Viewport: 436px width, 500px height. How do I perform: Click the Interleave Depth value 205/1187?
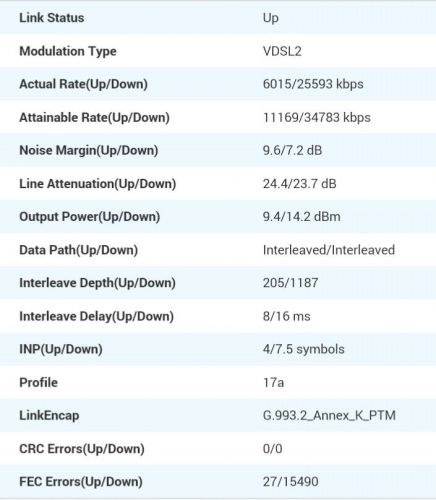pyautogui.click(x=290, y=283)
